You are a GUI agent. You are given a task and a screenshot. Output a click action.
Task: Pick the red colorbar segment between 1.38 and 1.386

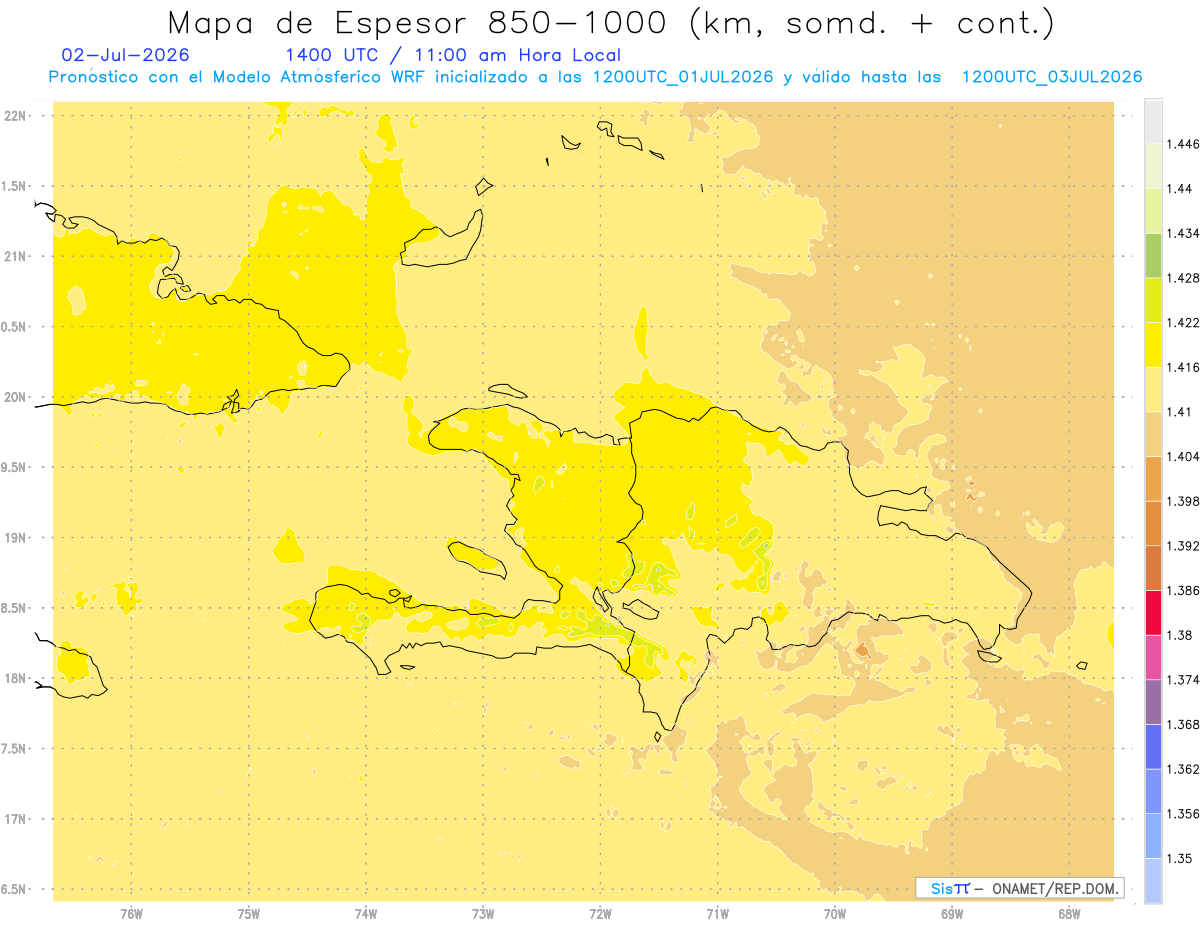point(1153,613)
